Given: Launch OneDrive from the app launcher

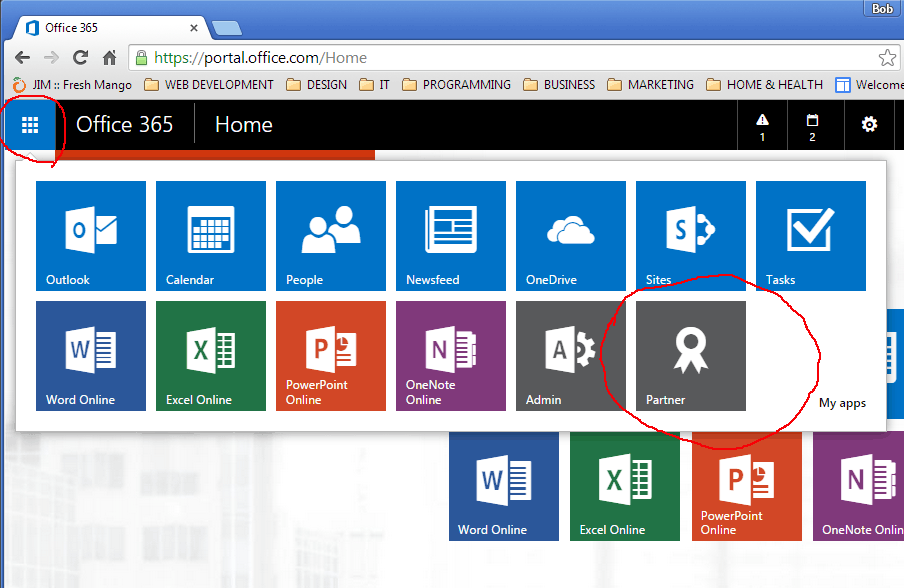Looking at the screenshot, I should (570, 235).
